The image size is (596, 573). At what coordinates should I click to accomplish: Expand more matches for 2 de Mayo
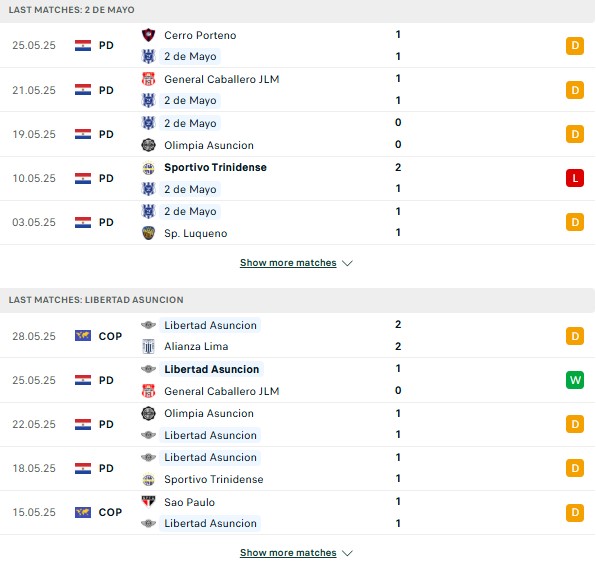coord(288,263)
